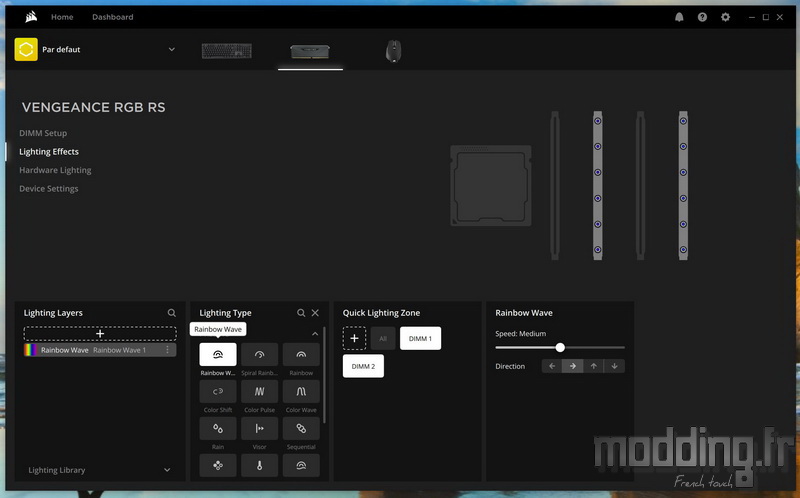Click the top LED on second DIMM
The width and height of the screenshot is (800, 498).
tap(597, 121)
